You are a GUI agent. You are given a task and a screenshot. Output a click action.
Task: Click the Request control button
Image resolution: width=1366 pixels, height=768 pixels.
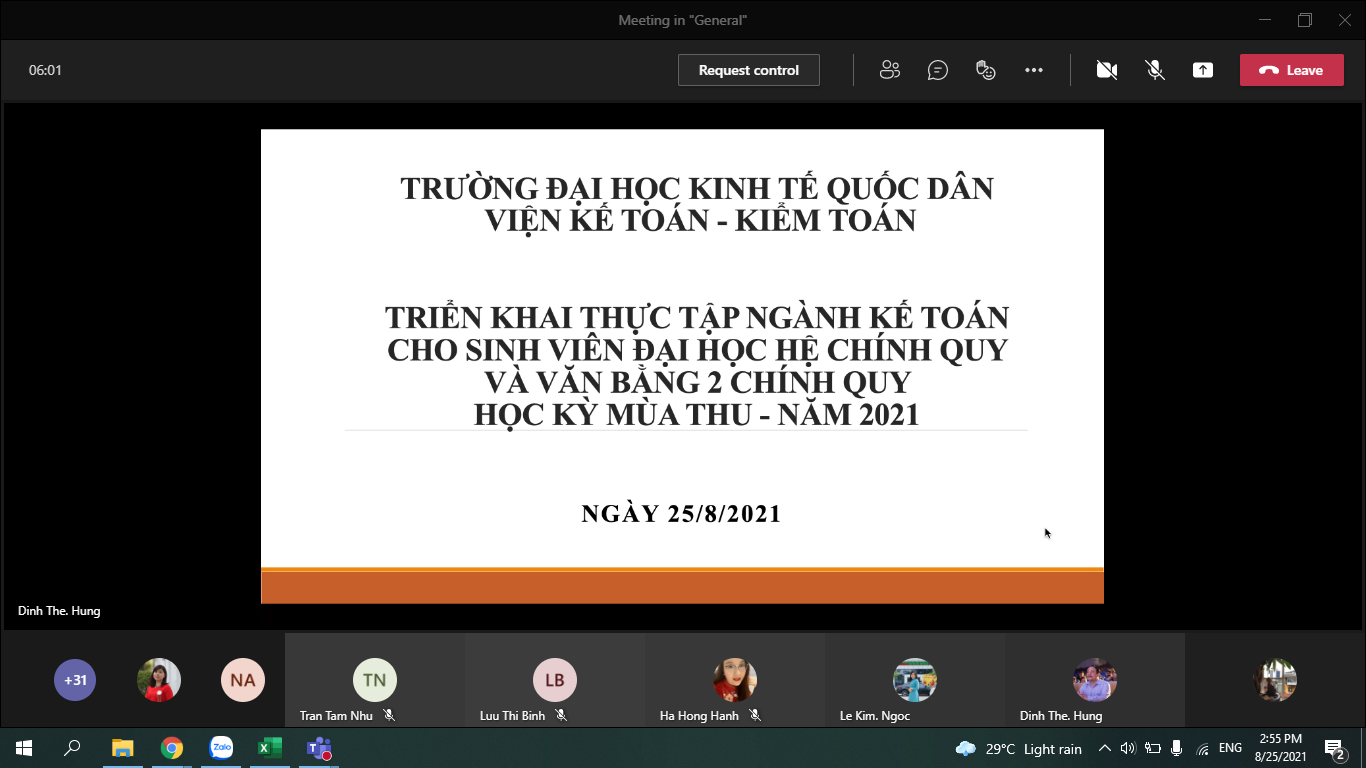[749, 70]
